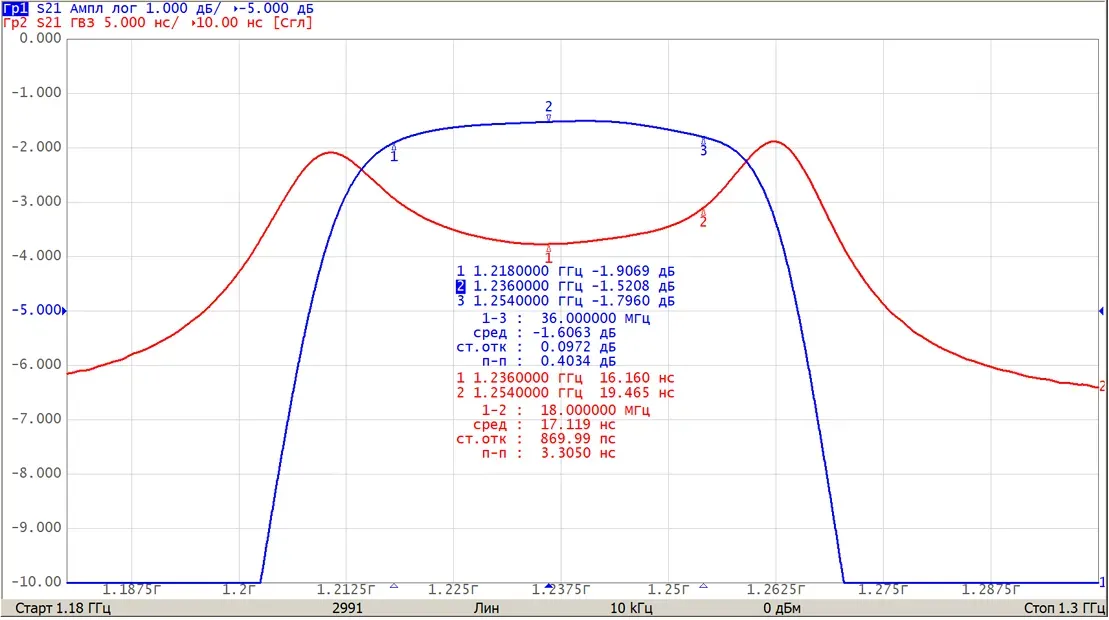Click the Гр1 scale value 1.000 дБ/
Image resolution: width=1109 pixels, height=620 pixels.
pos(183,8)
